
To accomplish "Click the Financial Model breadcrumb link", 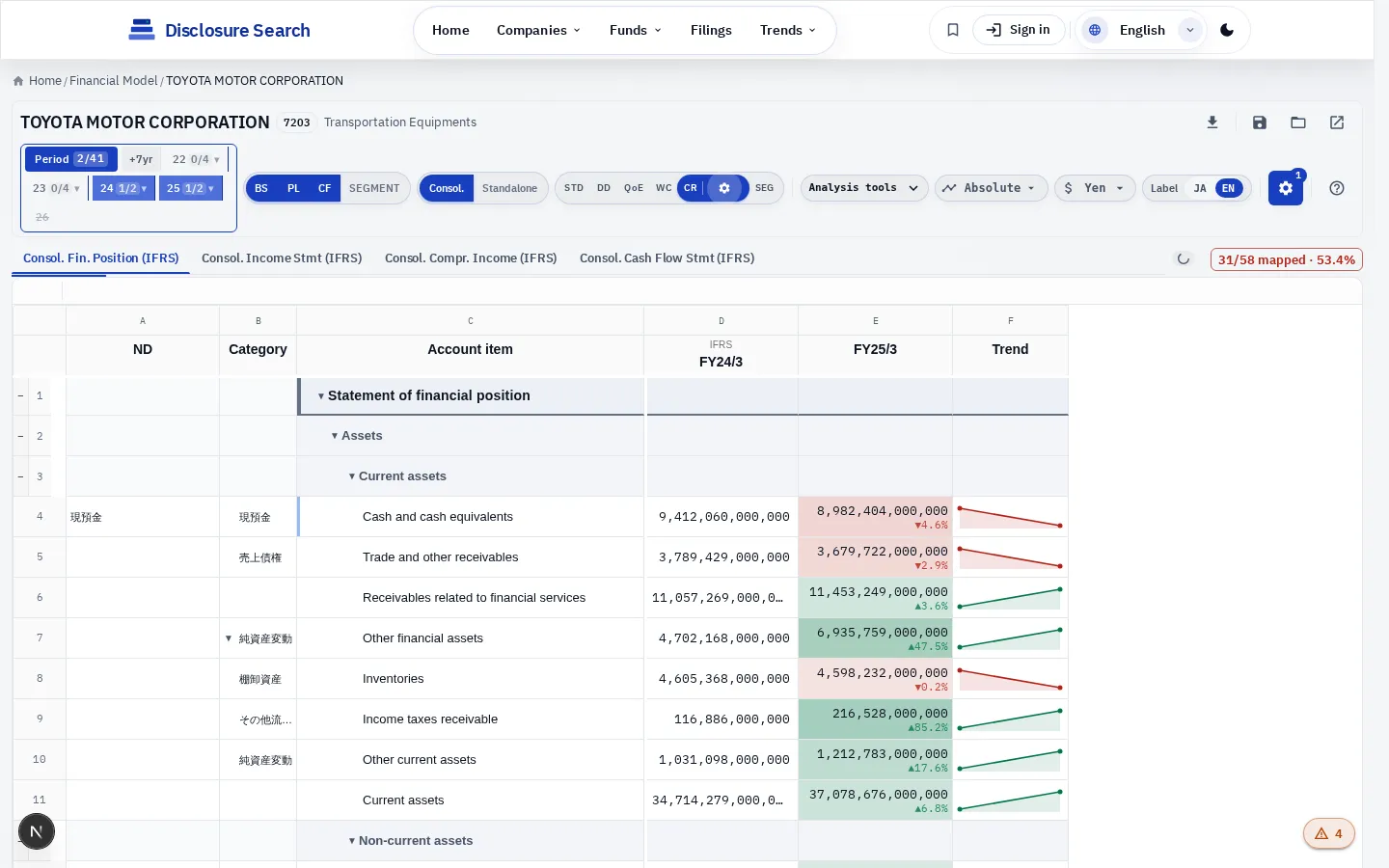I will (114, 81).
